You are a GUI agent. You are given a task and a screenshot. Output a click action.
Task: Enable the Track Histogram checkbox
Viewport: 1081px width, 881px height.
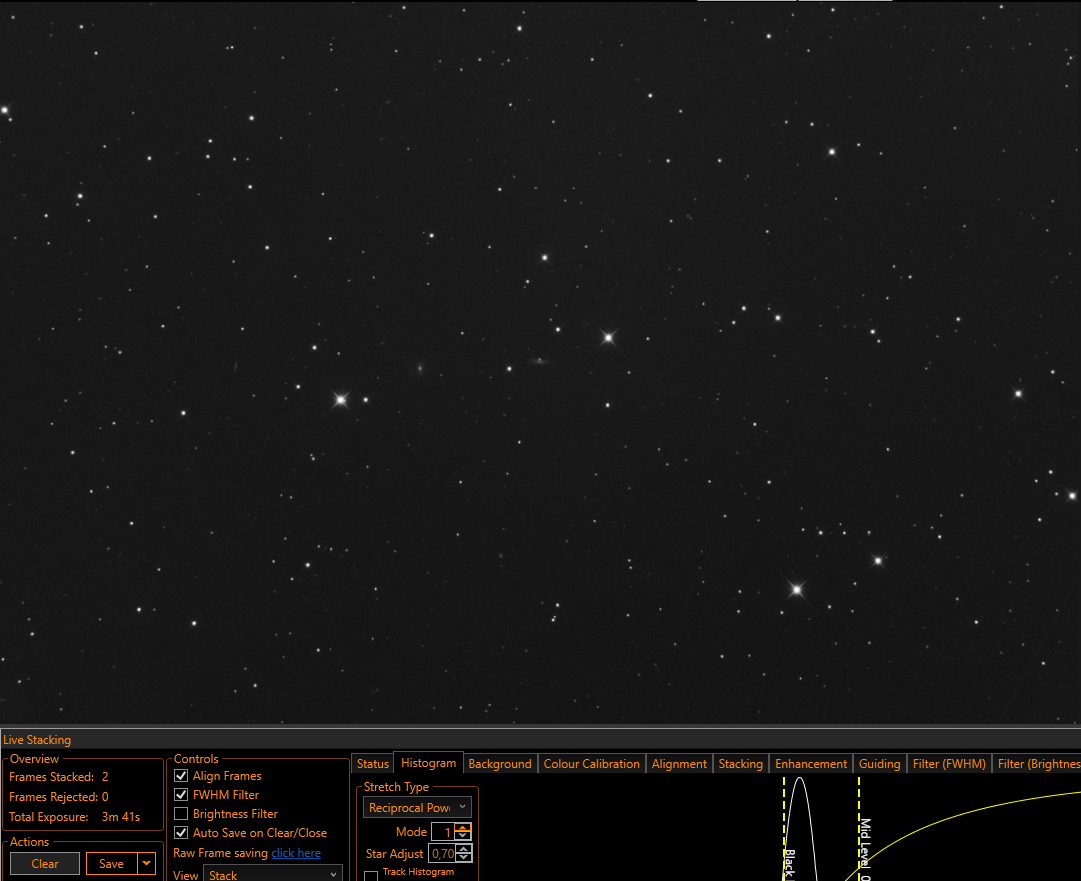point(371,875)
